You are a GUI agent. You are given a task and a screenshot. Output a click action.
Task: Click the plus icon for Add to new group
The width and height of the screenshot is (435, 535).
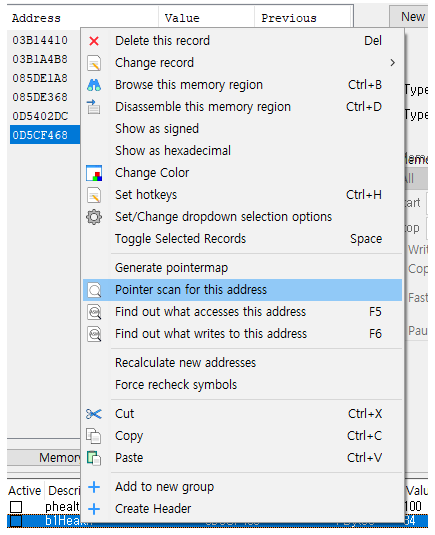pyautogui.click(x=94, y=487)
